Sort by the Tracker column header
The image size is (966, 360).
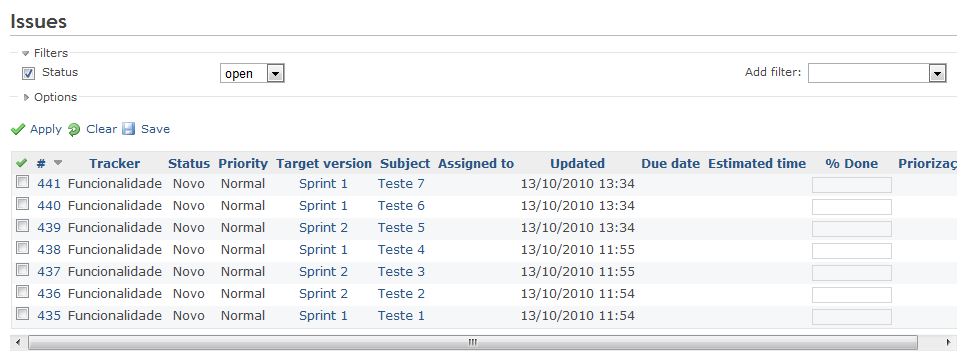(115, 163)
